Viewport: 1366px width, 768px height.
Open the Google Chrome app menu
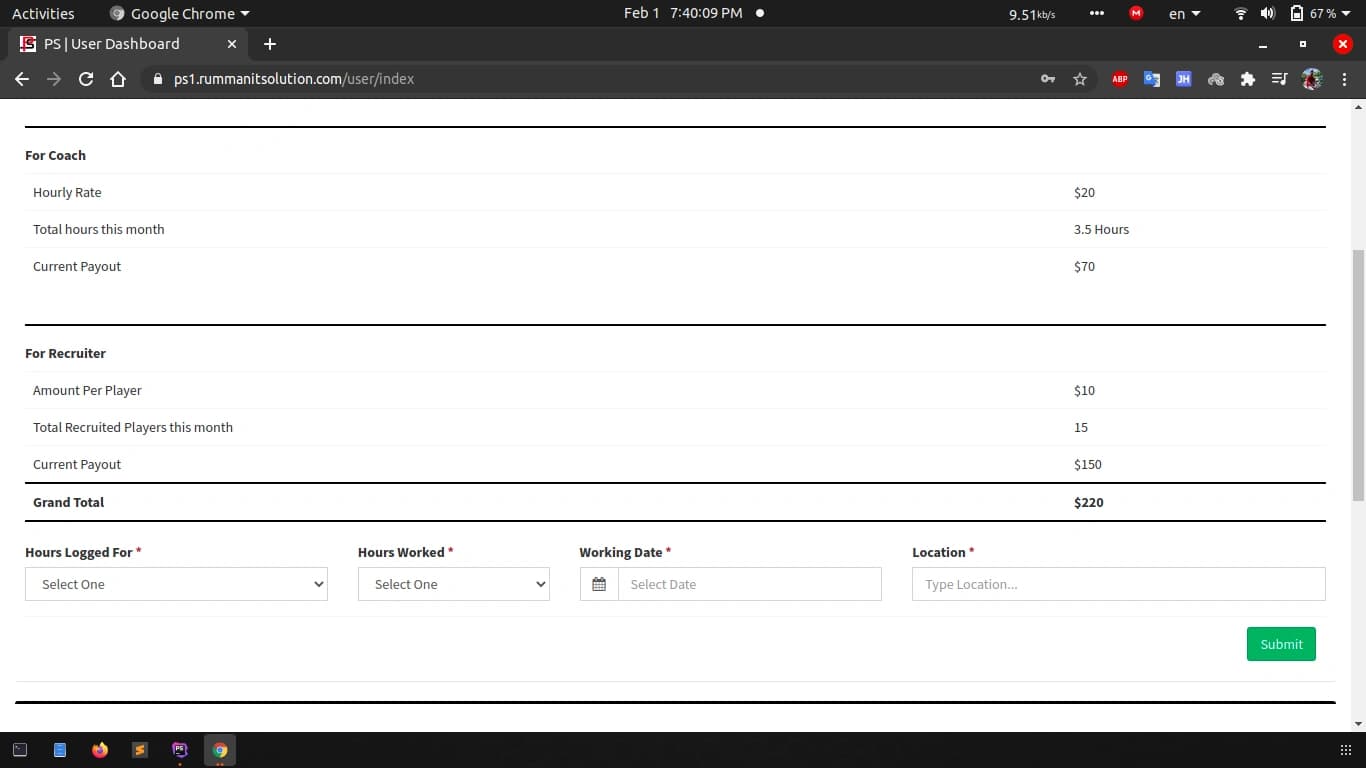pos(180,14)
